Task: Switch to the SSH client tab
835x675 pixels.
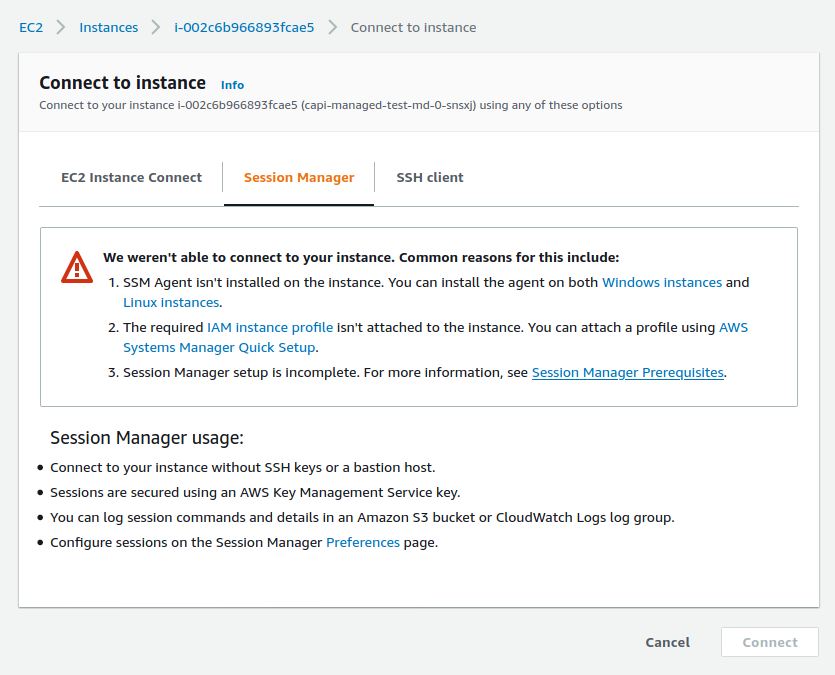Action: point(430,178)
